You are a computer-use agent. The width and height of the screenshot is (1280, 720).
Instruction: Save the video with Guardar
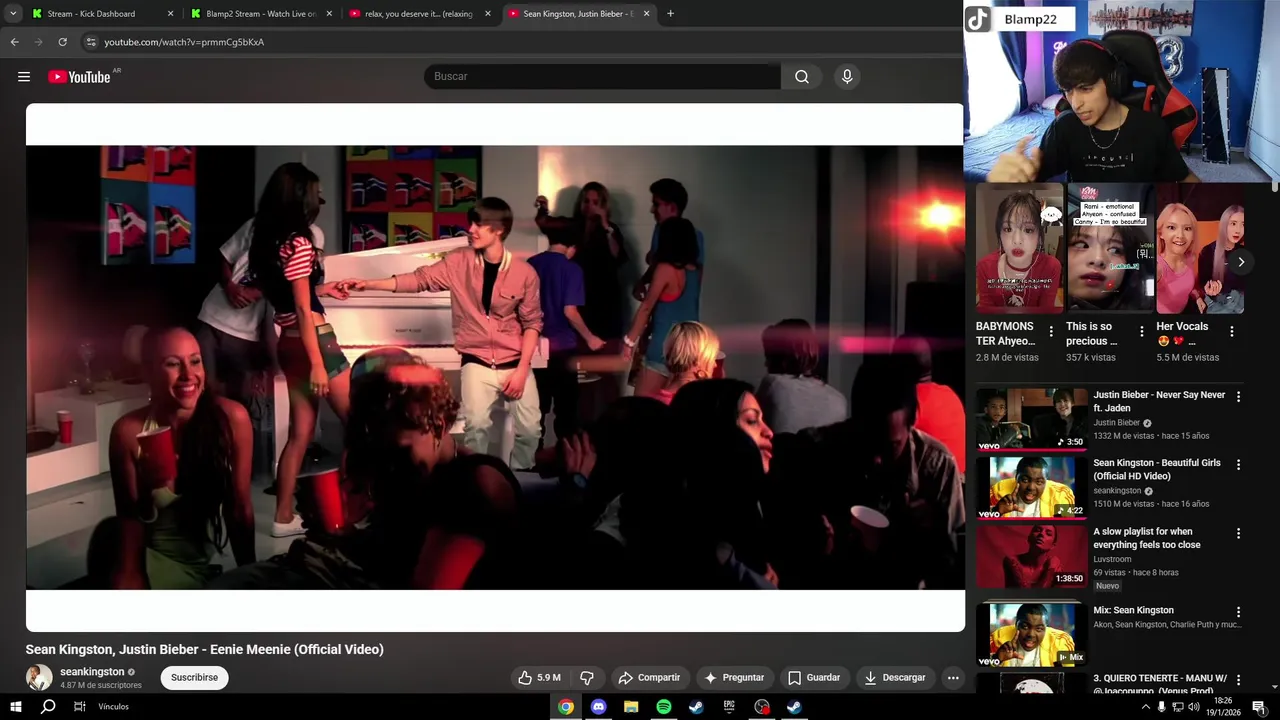[814, 678]
